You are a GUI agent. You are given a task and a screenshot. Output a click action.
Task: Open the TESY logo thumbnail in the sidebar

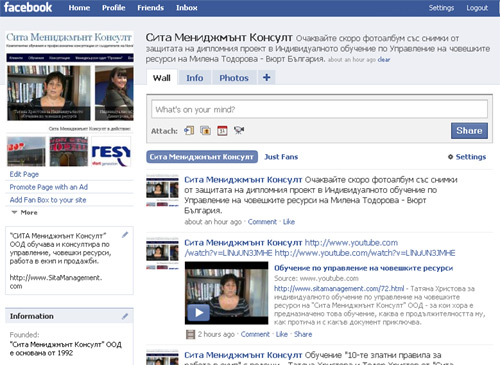(111, 151)
